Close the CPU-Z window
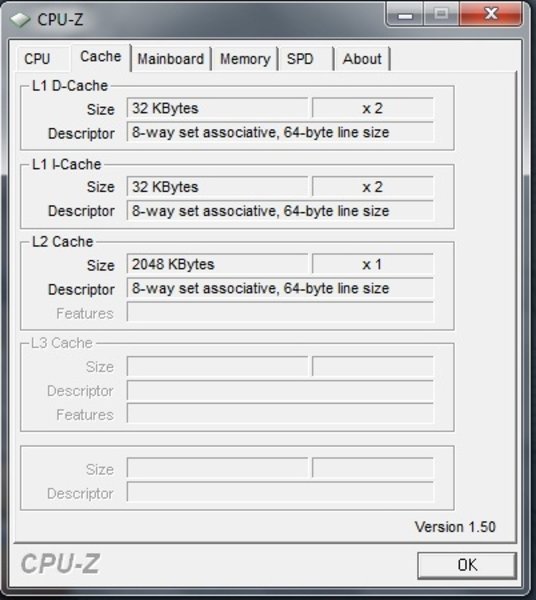 pyautogui.click(x=491, y=15)
